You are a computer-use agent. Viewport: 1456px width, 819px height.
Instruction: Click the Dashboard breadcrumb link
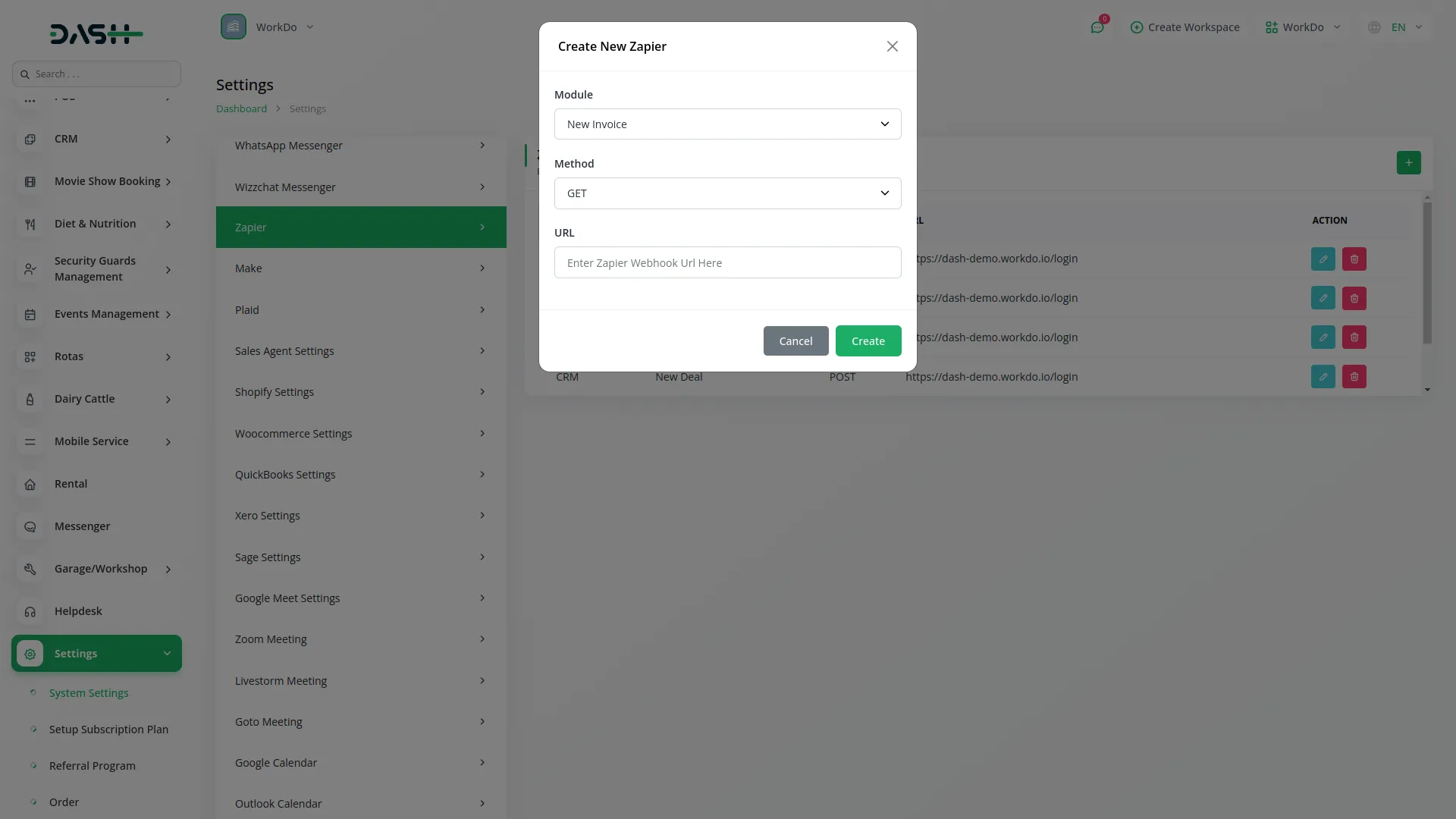tap(240, 108)
